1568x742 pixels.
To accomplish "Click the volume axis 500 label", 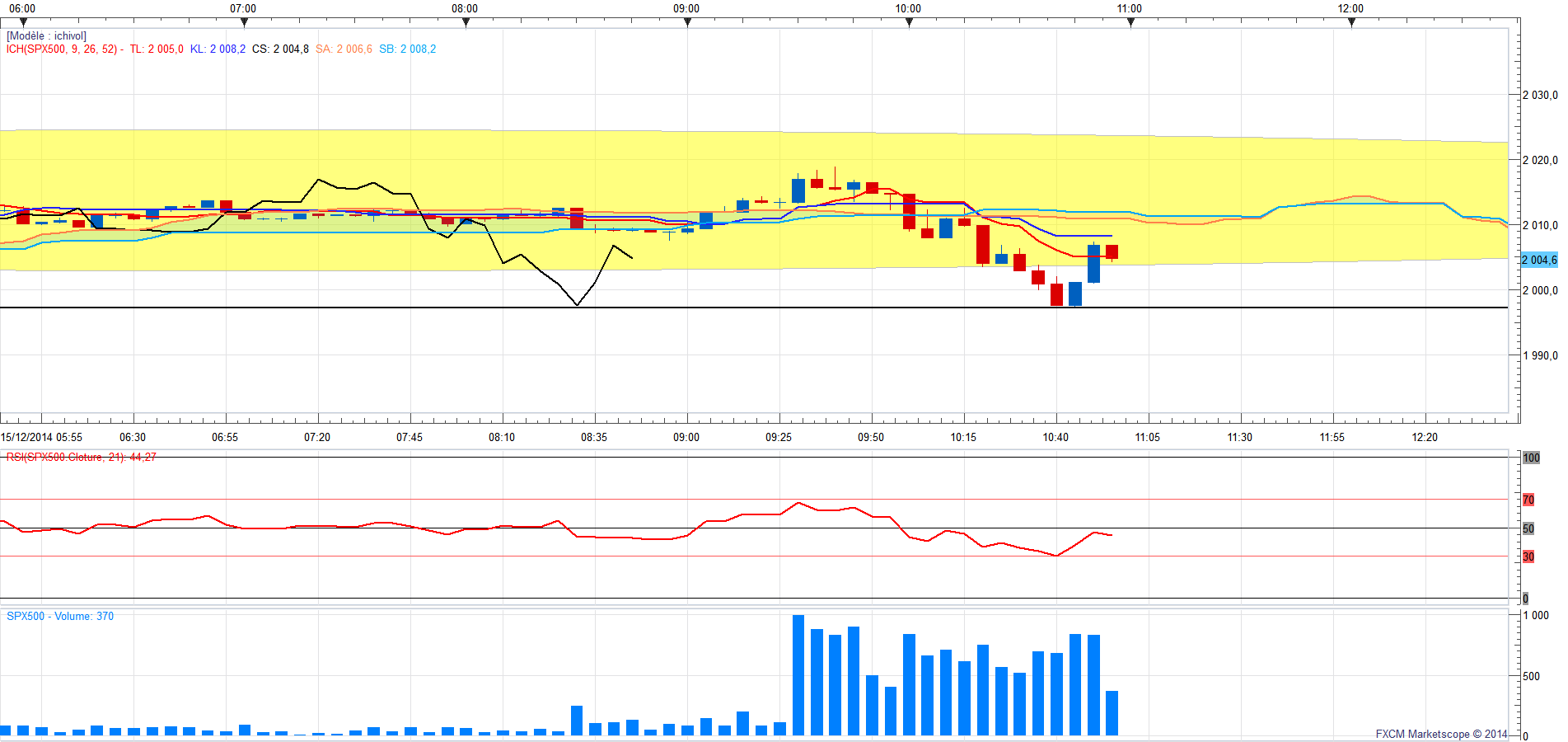I will 1531,676.
